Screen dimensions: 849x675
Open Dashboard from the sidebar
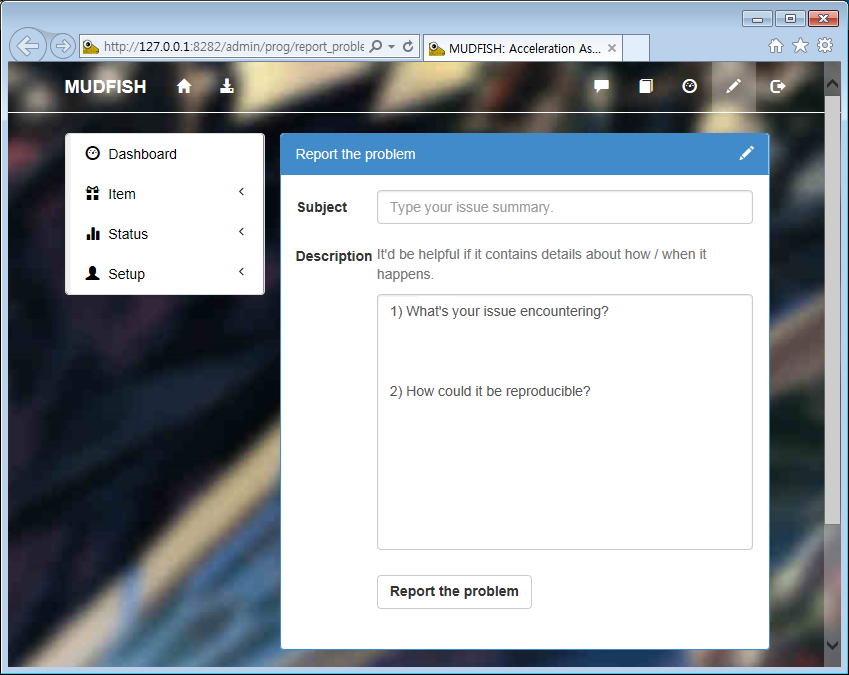pos(142,154)
